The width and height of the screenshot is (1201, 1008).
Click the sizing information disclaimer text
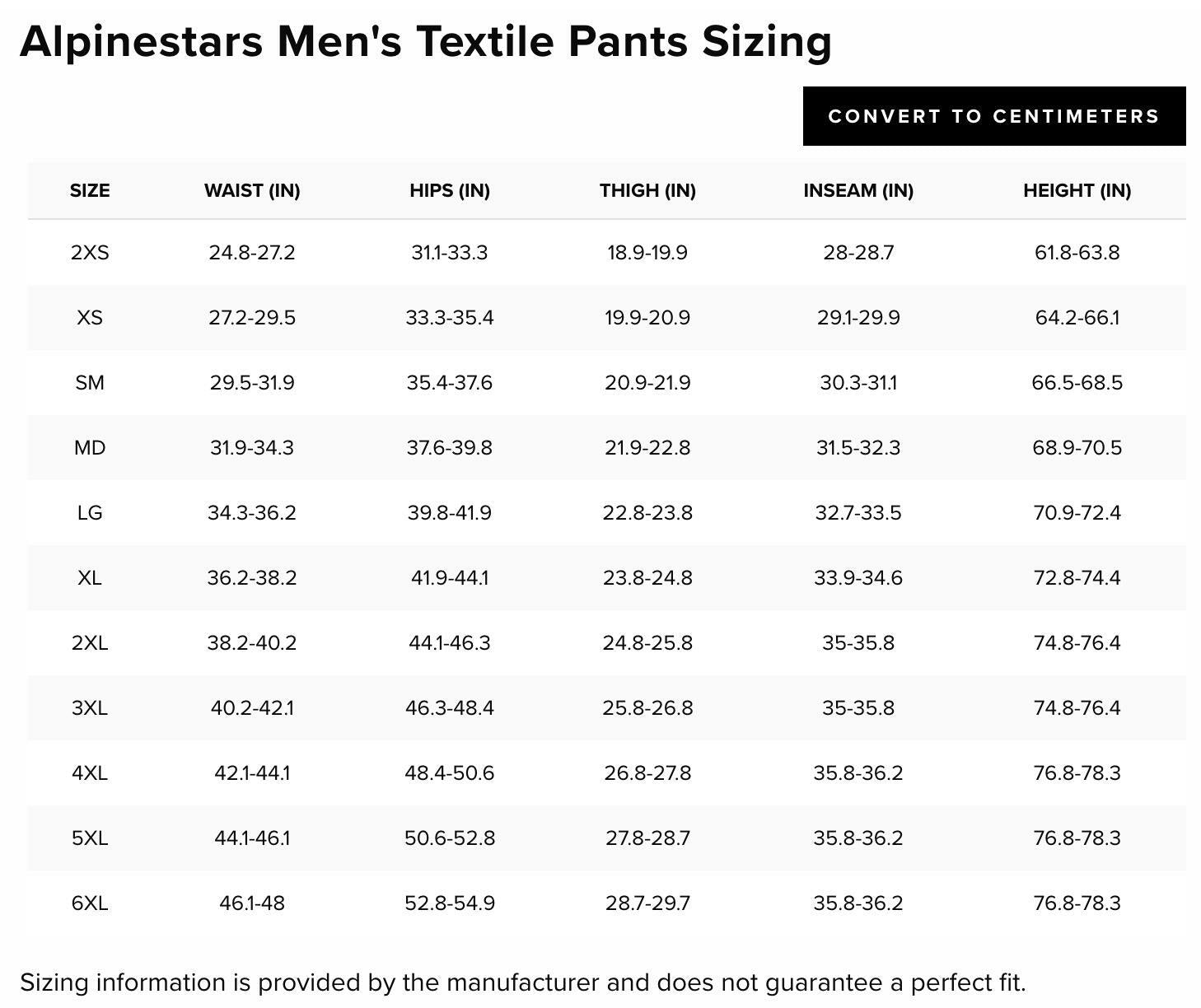tap(523, 982)
